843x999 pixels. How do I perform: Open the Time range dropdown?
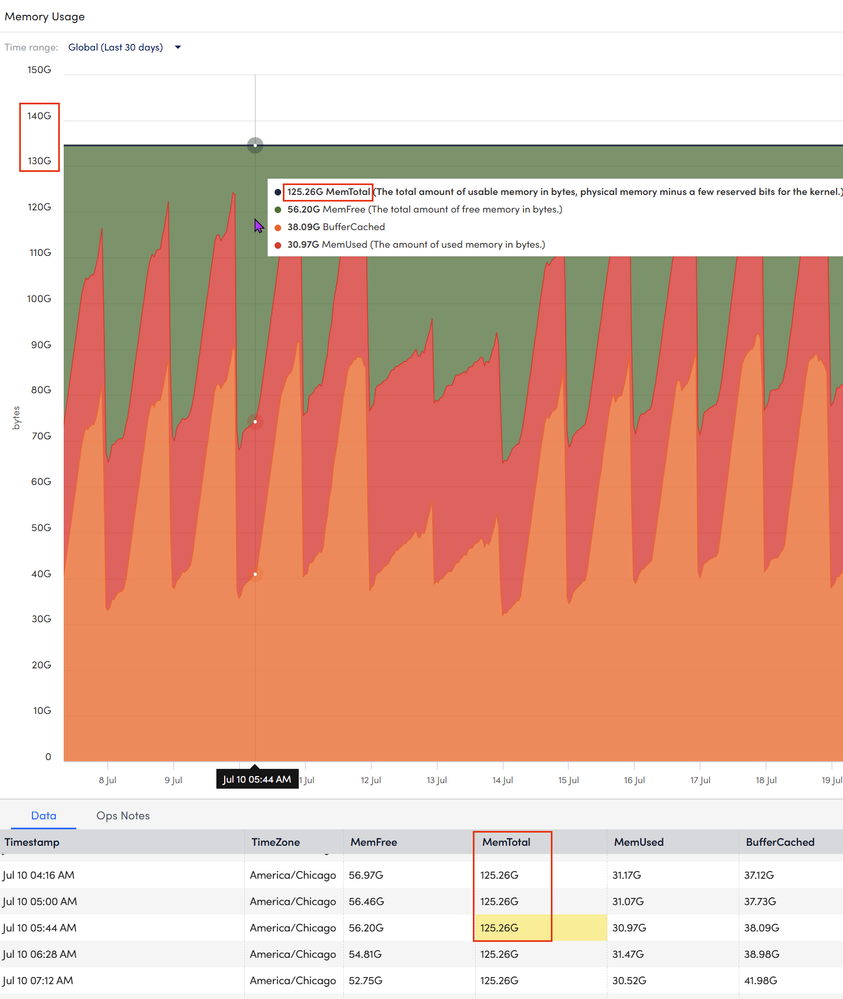point(125,47)
